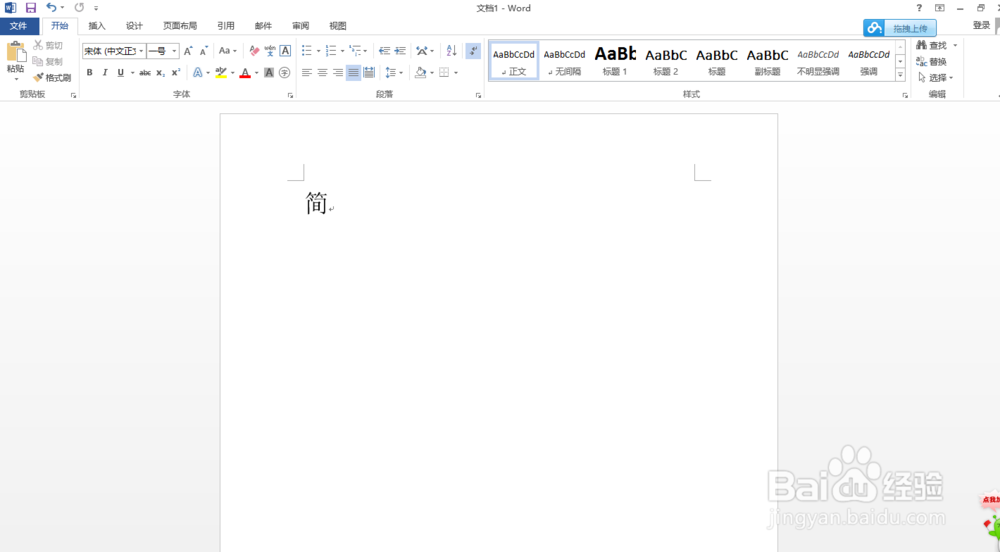
Task: Open font color dropdown arrow
Action: 256,73
